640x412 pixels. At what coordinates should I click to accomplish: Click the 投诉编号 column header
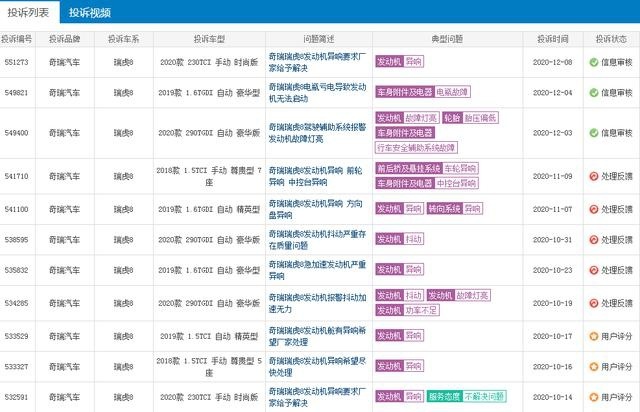pyautogui.click(x=17, y=39)
